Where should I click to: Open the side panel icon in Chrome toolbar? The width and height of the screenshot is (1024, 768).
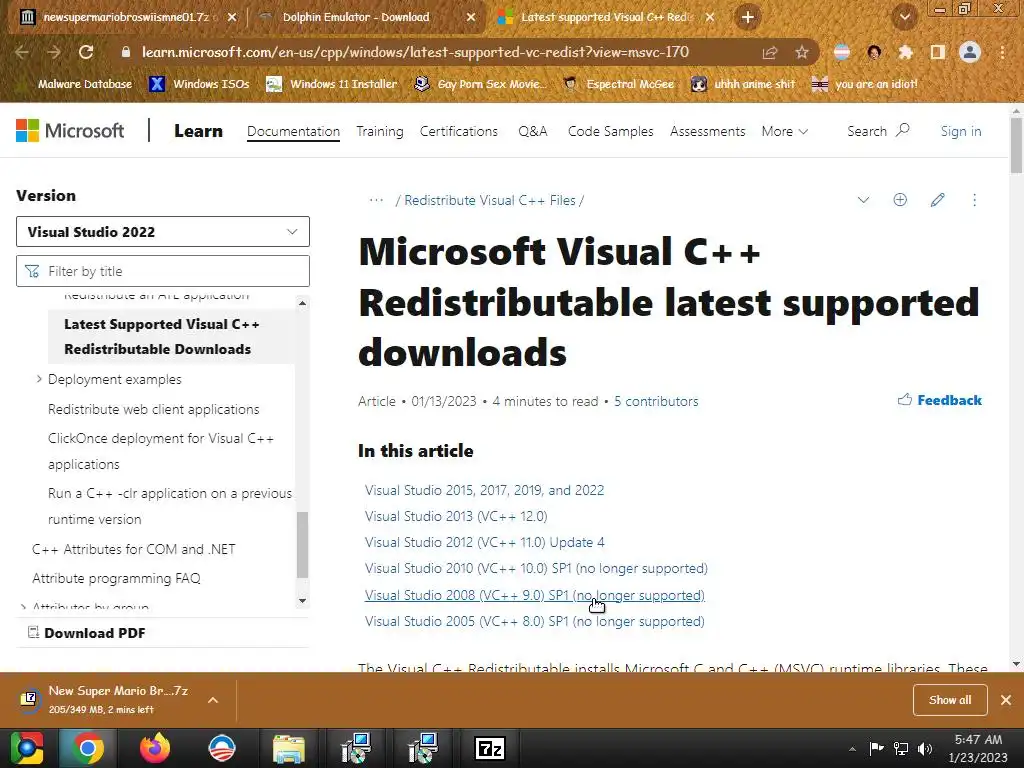[937, 52]
